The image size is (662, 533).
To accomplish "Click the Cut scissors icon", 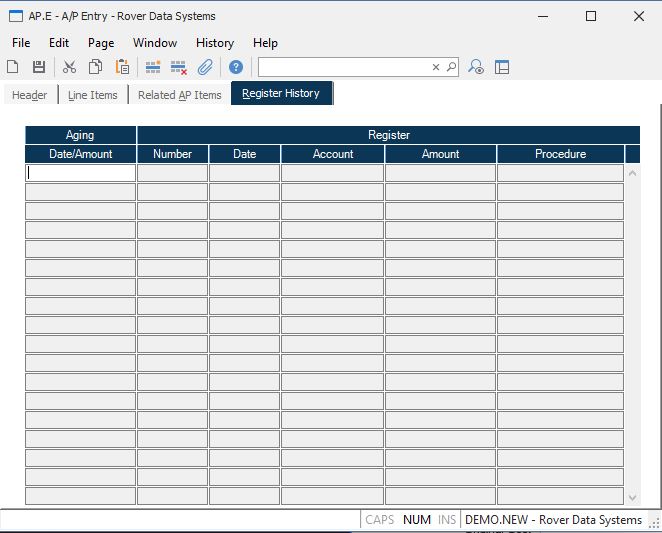I will [69, 67].
